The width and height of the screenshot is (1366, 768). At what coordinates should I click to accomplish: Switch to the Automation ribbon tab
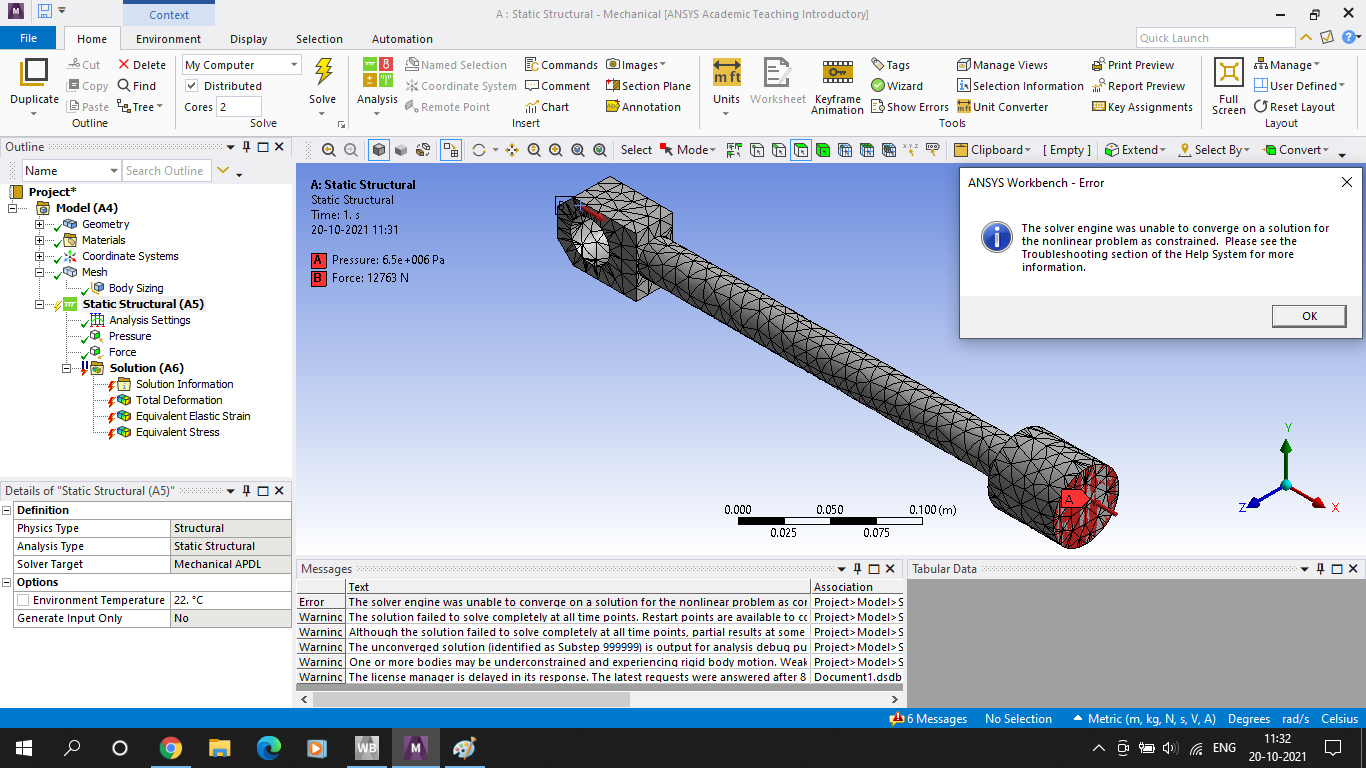click(x=402, y=39)
